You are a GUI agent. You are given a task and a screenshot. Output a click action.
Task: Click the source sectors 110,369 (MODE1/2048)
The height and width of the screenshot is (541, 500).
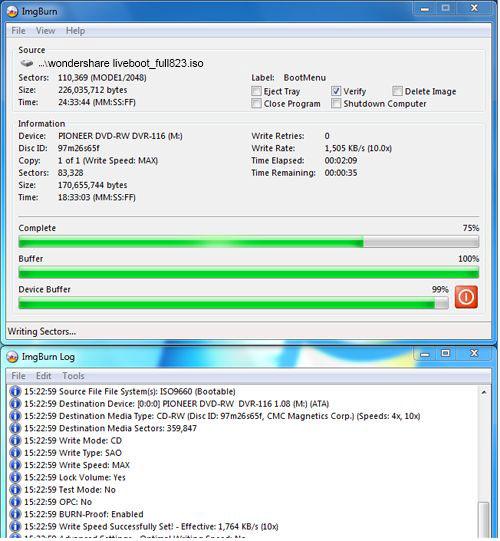102,78
